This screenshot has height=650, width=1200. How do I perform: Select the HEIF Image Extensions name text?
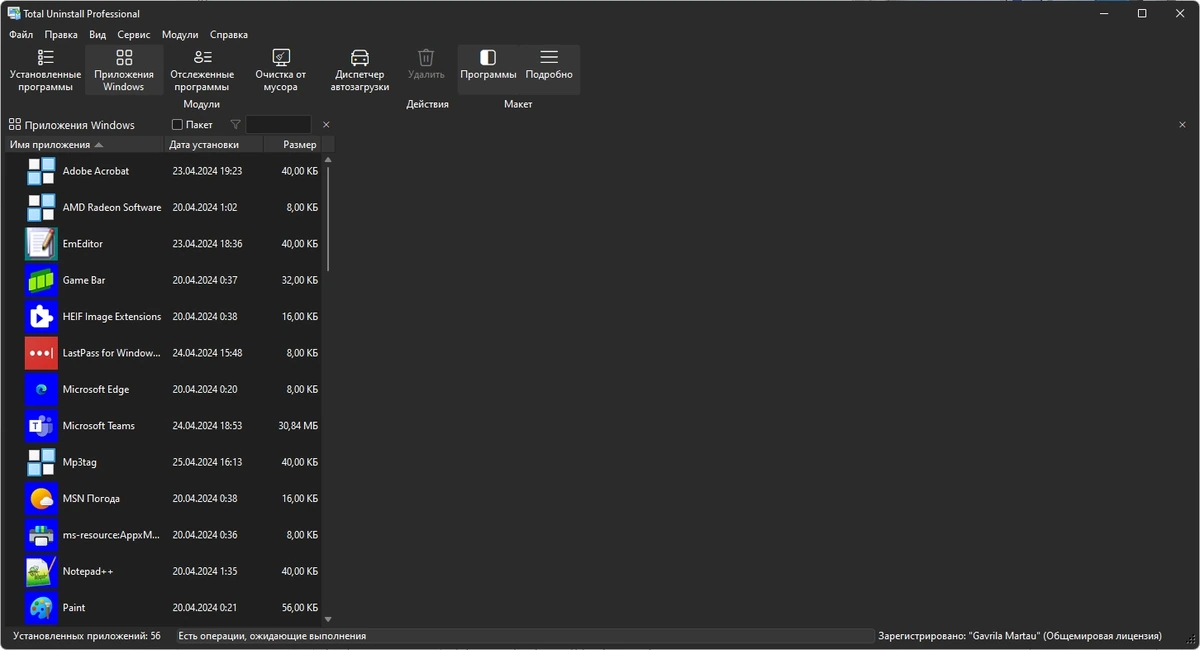[x=112, y=317]
